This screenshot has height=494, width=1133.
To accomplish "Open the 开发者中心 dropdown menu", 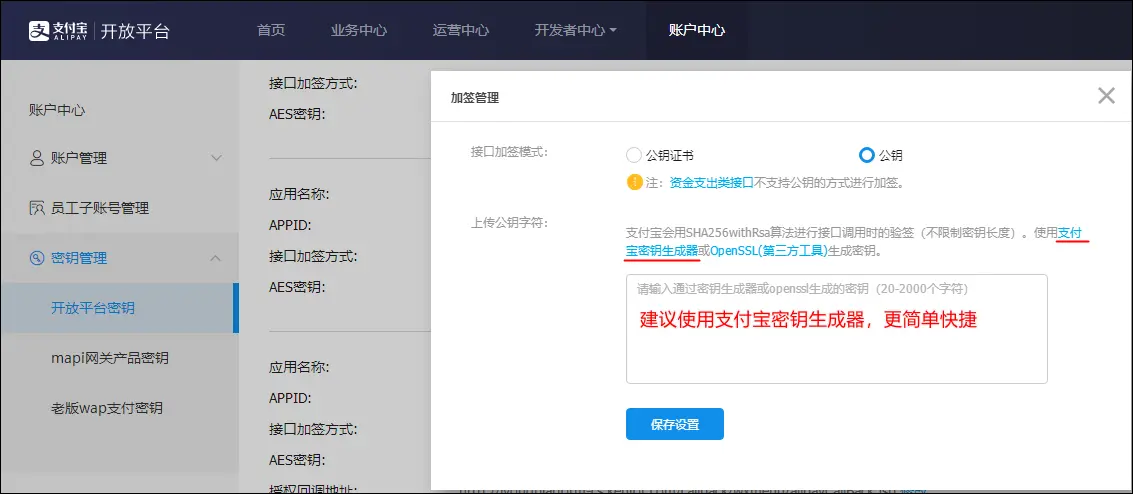I will (575, 30).
